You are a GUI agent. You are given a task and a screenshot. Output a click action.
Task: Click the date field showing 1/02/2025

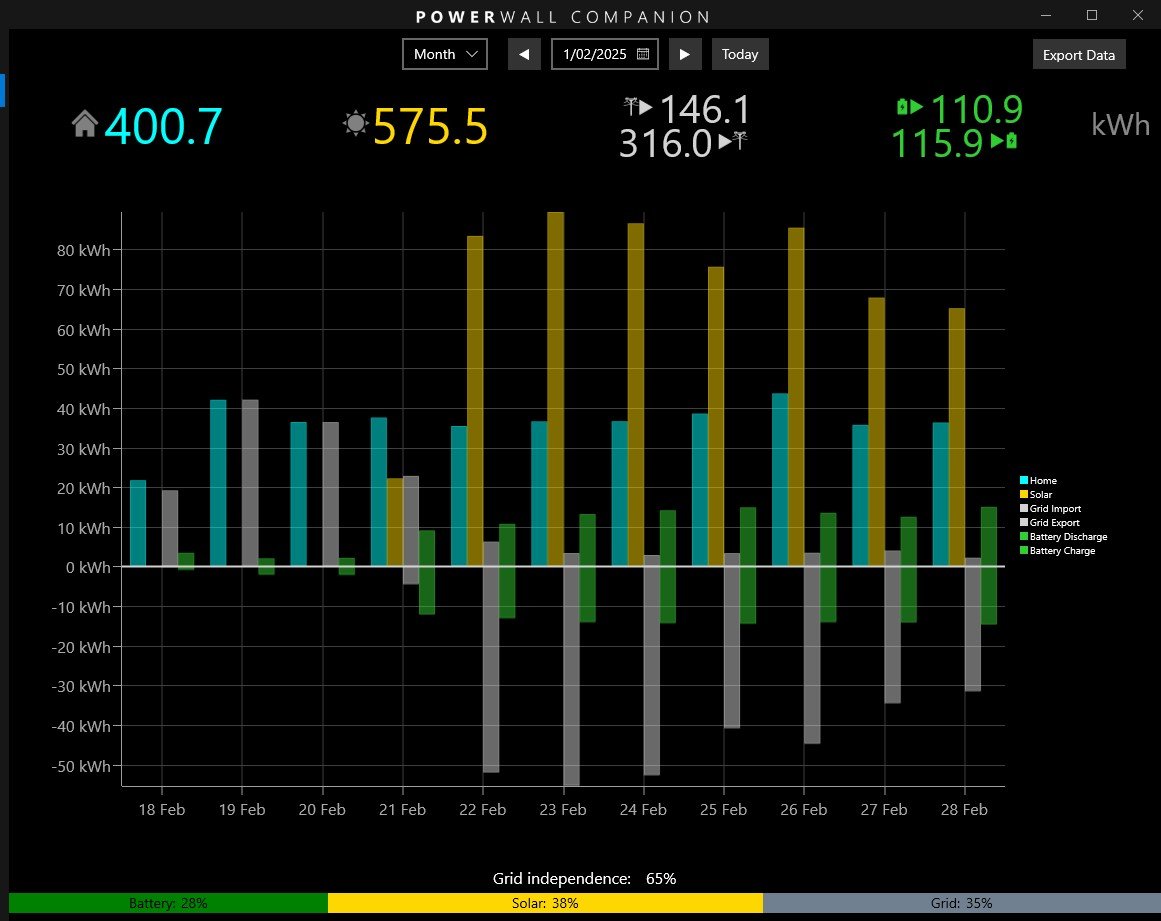tap(604, 54)
